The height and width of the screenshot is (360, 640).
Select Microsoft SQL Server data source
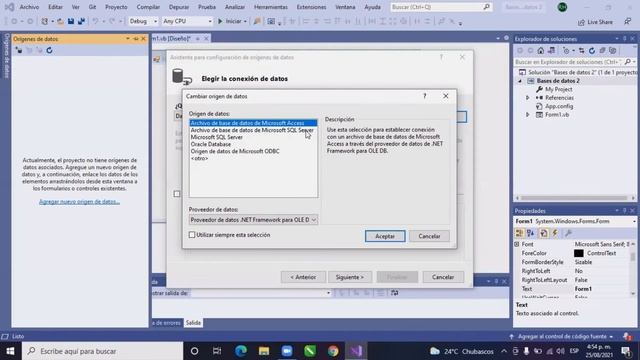217,137
